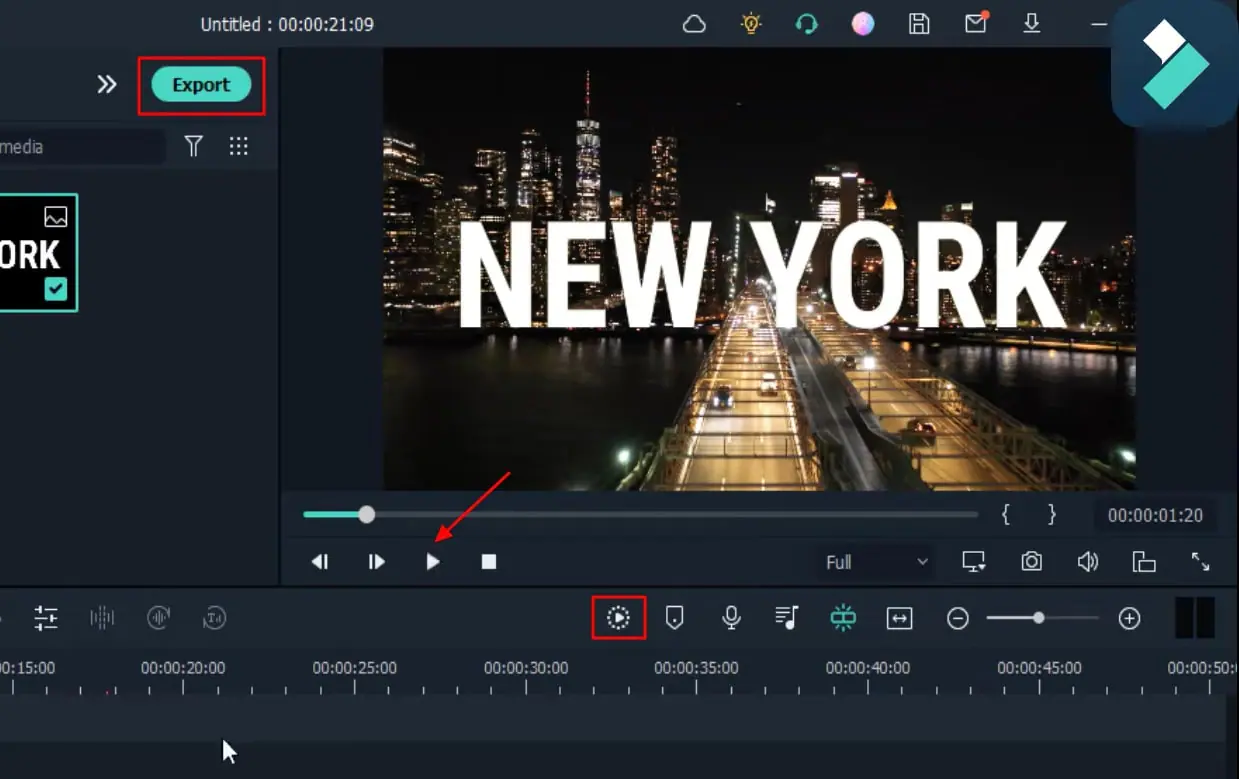The image size is (1239, 779).
Task: Click the lightbulb tips icon
Action: click(751, 24)
